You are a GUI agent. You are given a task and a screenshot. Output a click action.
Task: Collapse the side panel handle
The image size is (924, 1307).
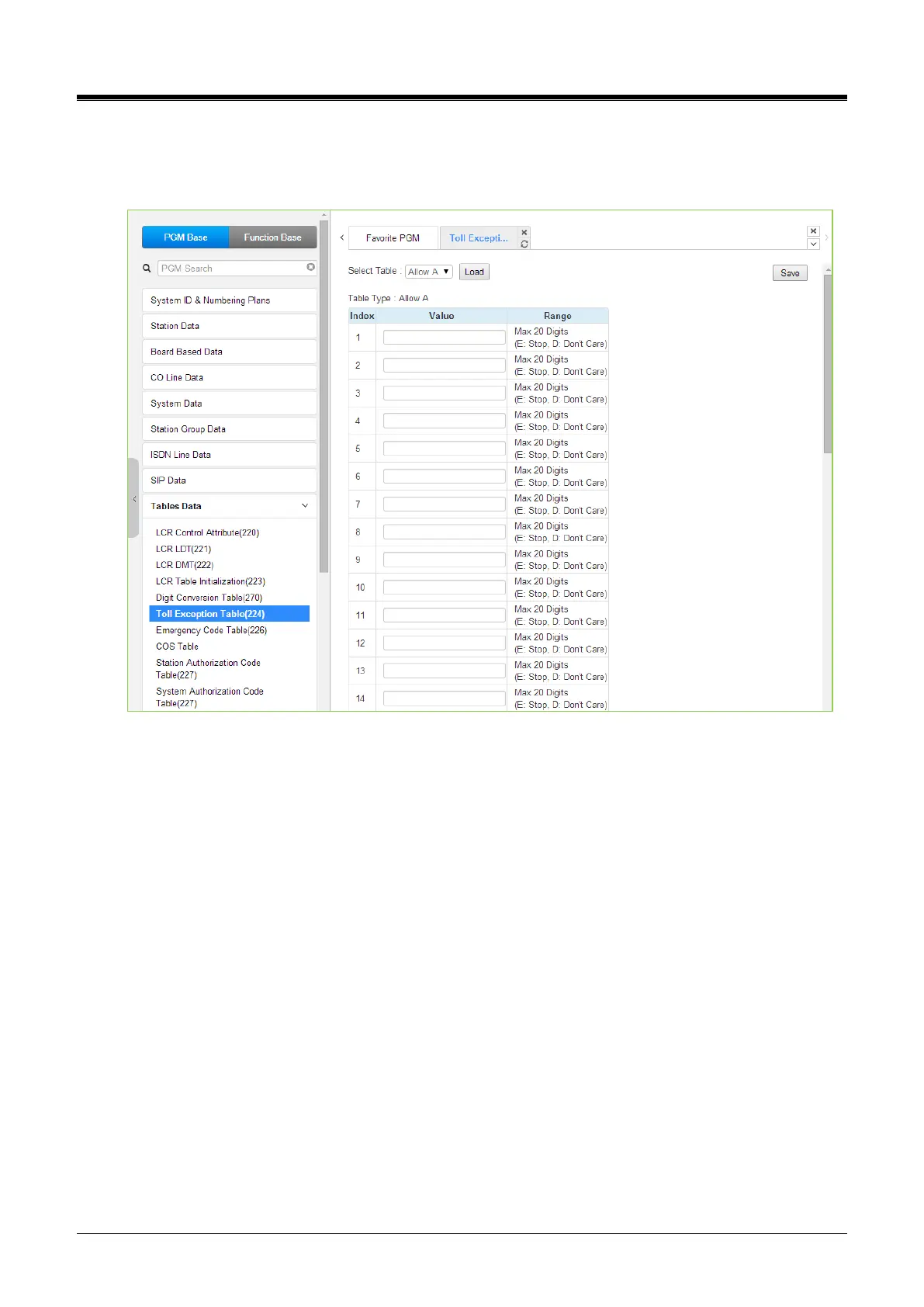coord(133,498)
